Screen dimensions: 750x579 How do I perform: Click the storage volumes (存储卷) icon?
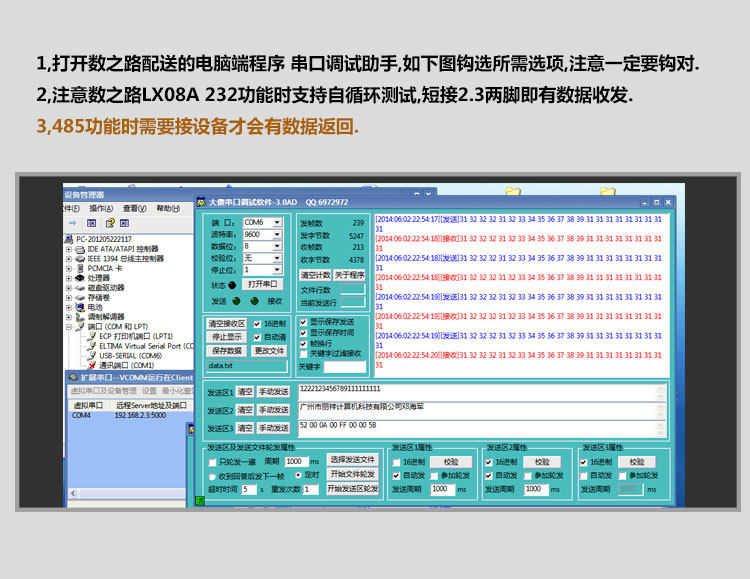pos(80,298)
